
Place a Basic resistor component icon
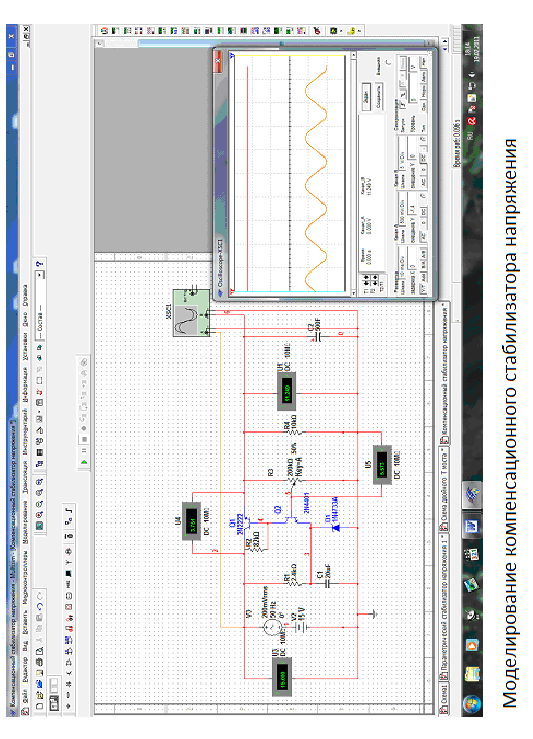pyautogui.click(x=69, y=695)
